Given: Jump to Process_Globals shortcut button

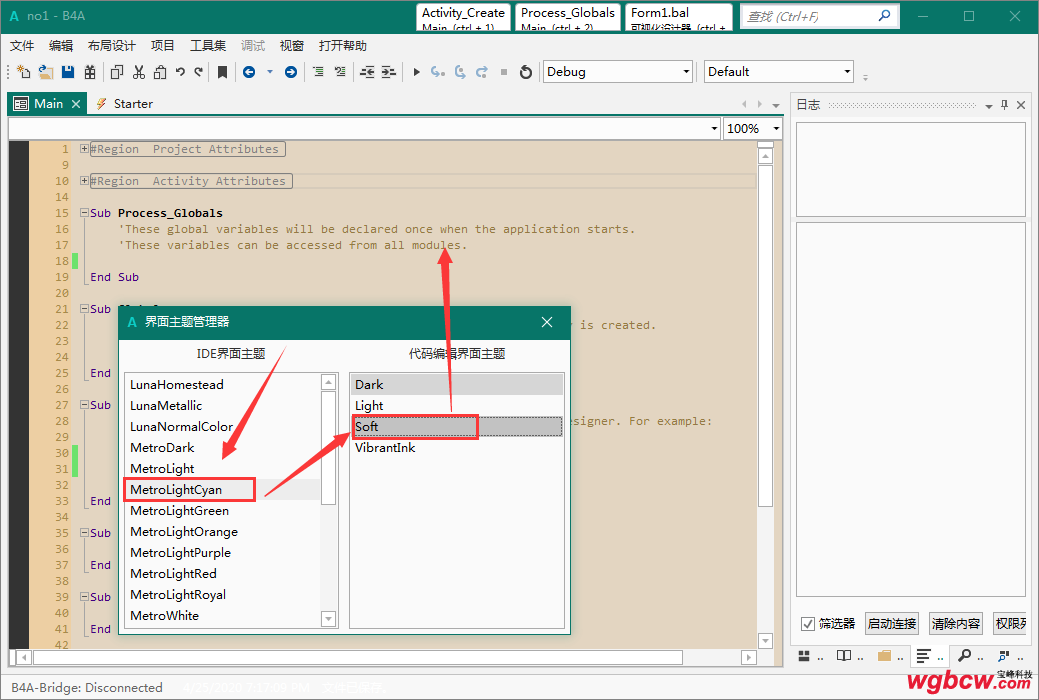Looking at the screenshot, I should 568,18.
